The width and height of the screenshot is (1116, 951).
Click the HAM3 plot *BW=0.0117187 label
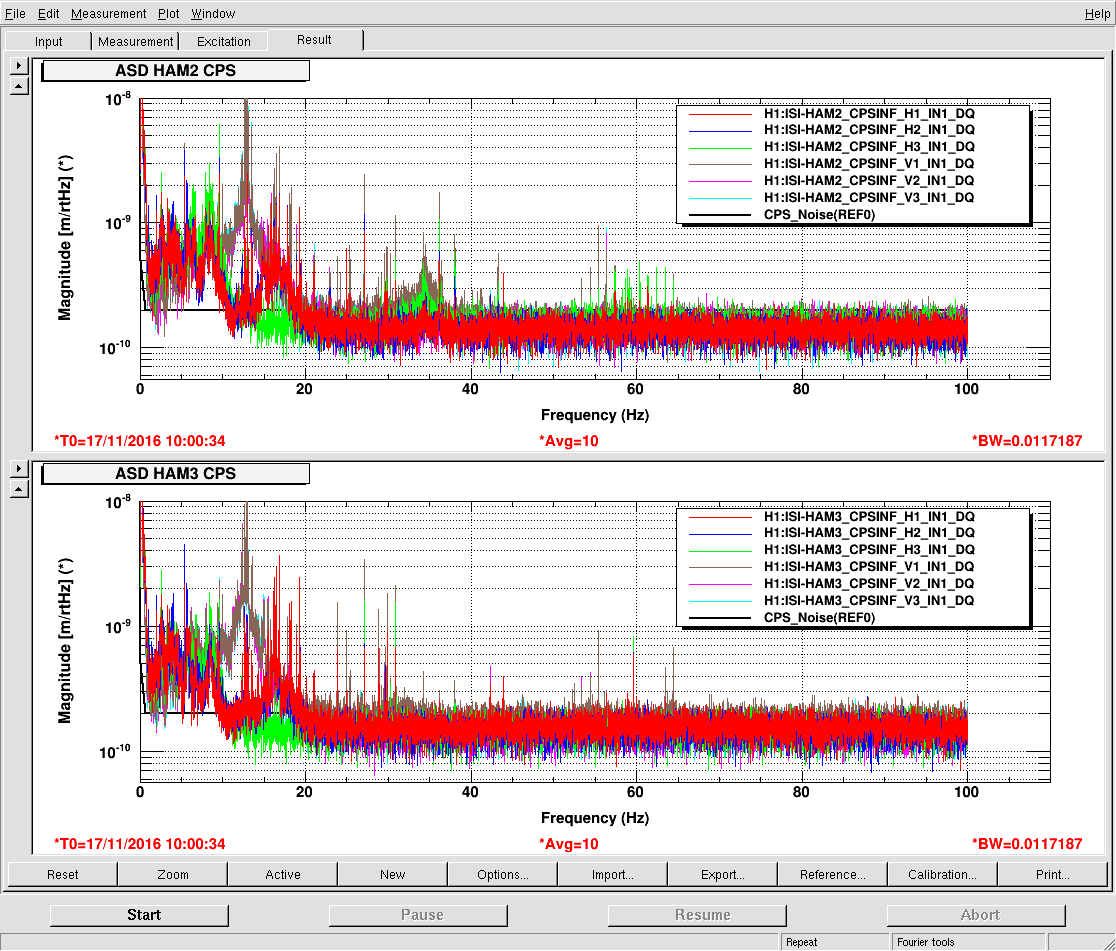[x=1027, y=844]
